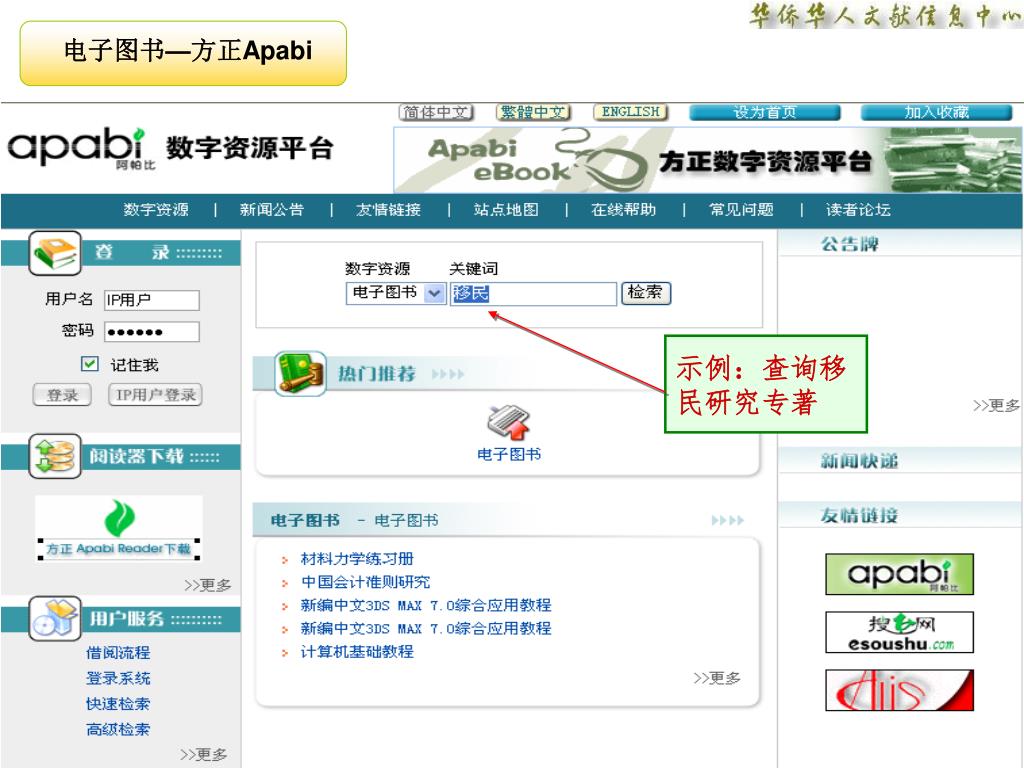Click the user services folder icon
The width and height of the screenshot is (1024, 768).
[55, 618]
